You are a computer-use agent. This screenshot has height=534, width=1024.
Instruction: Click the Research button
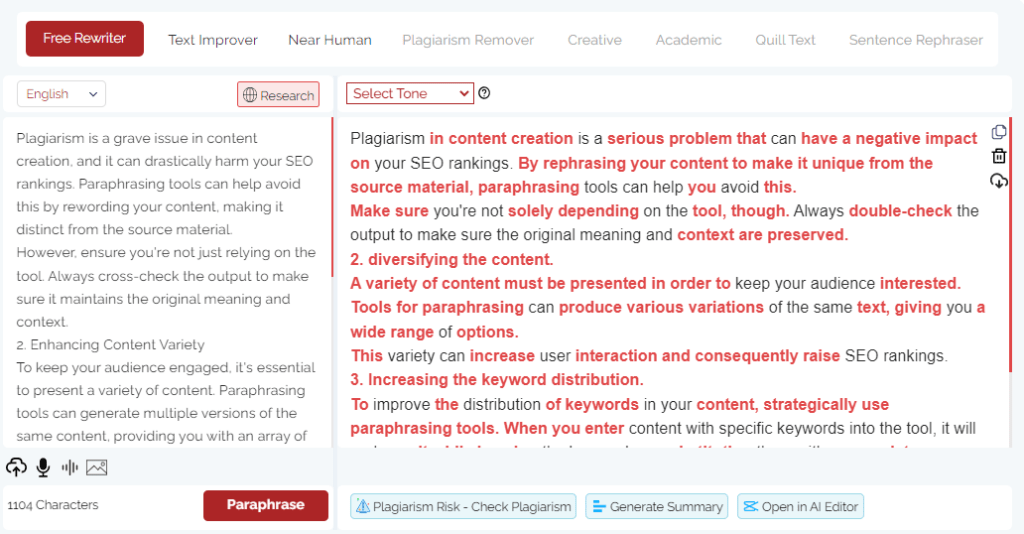click(278, 95)
